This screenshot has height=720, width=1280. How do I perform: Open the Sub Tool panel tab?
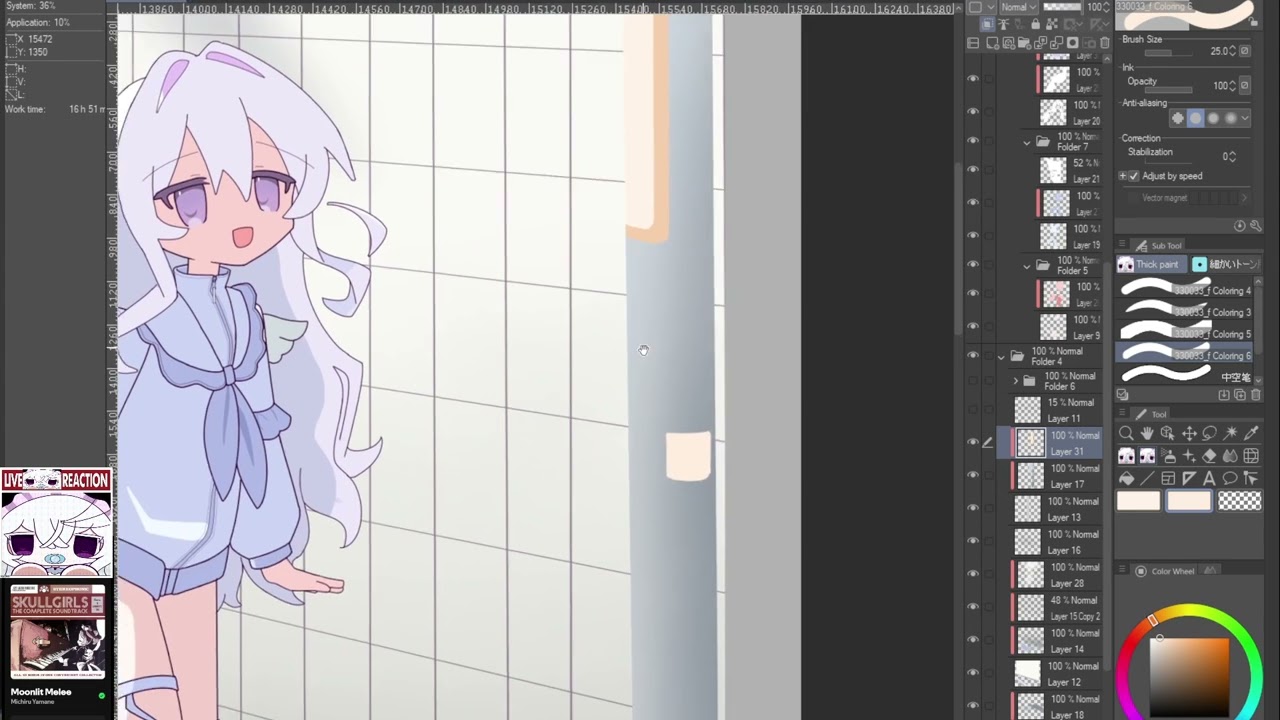1159,245
